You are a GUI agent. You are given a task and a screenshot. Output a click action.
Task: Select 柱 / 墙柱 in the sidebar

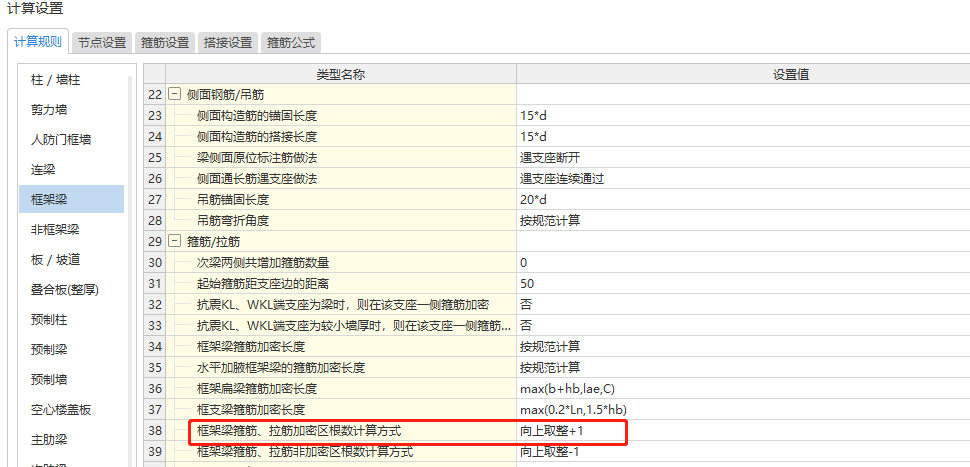pos(55,79)
